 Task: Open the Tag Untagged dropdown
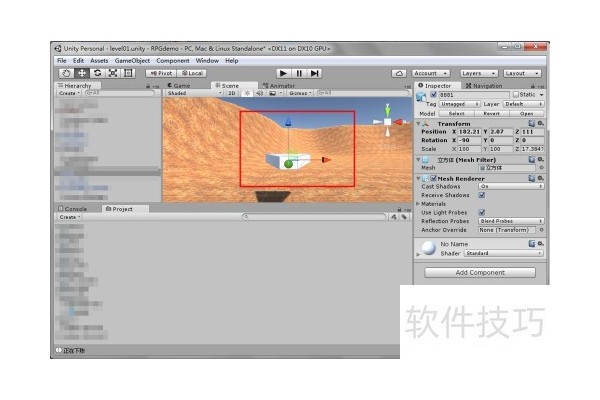click(x=460, y=104)
